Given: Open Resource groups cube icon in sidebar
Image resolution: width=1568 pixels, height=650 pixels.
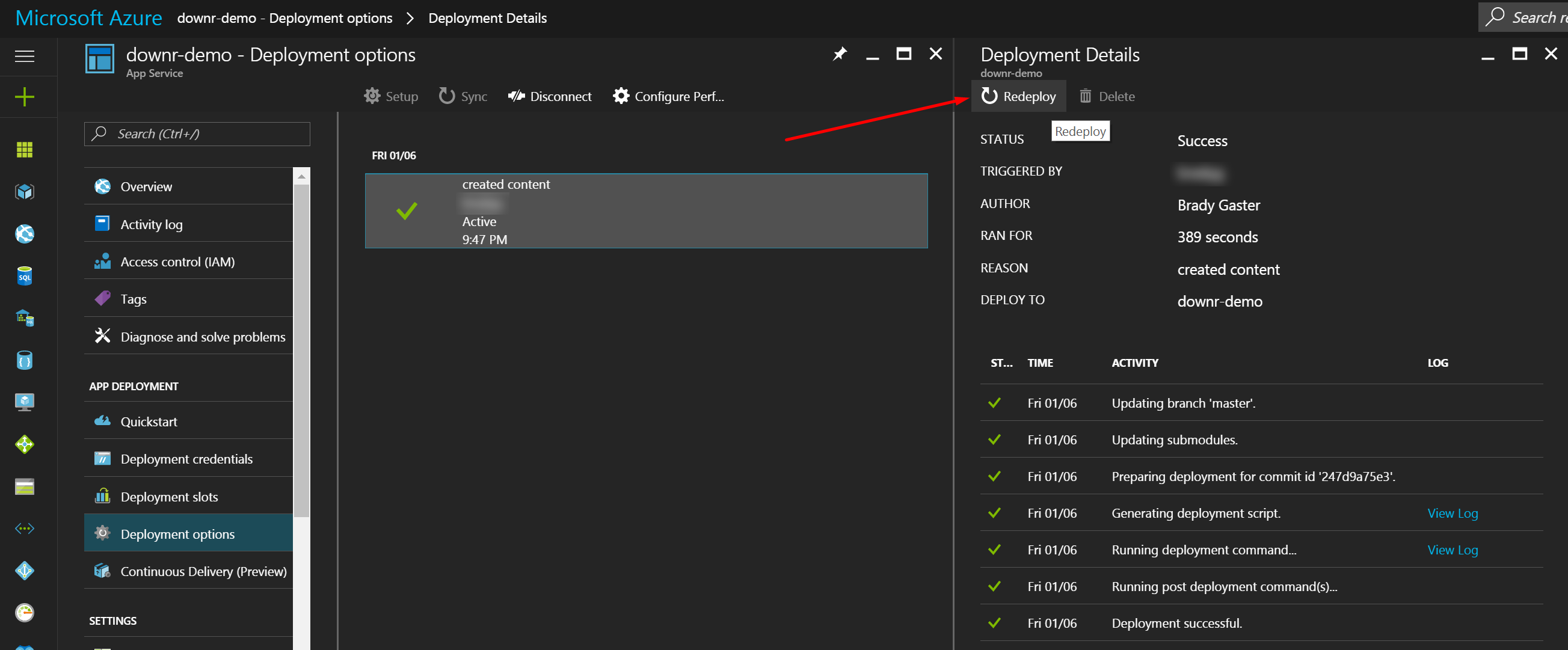Looking at the screenshot, I should click(24, 192).
